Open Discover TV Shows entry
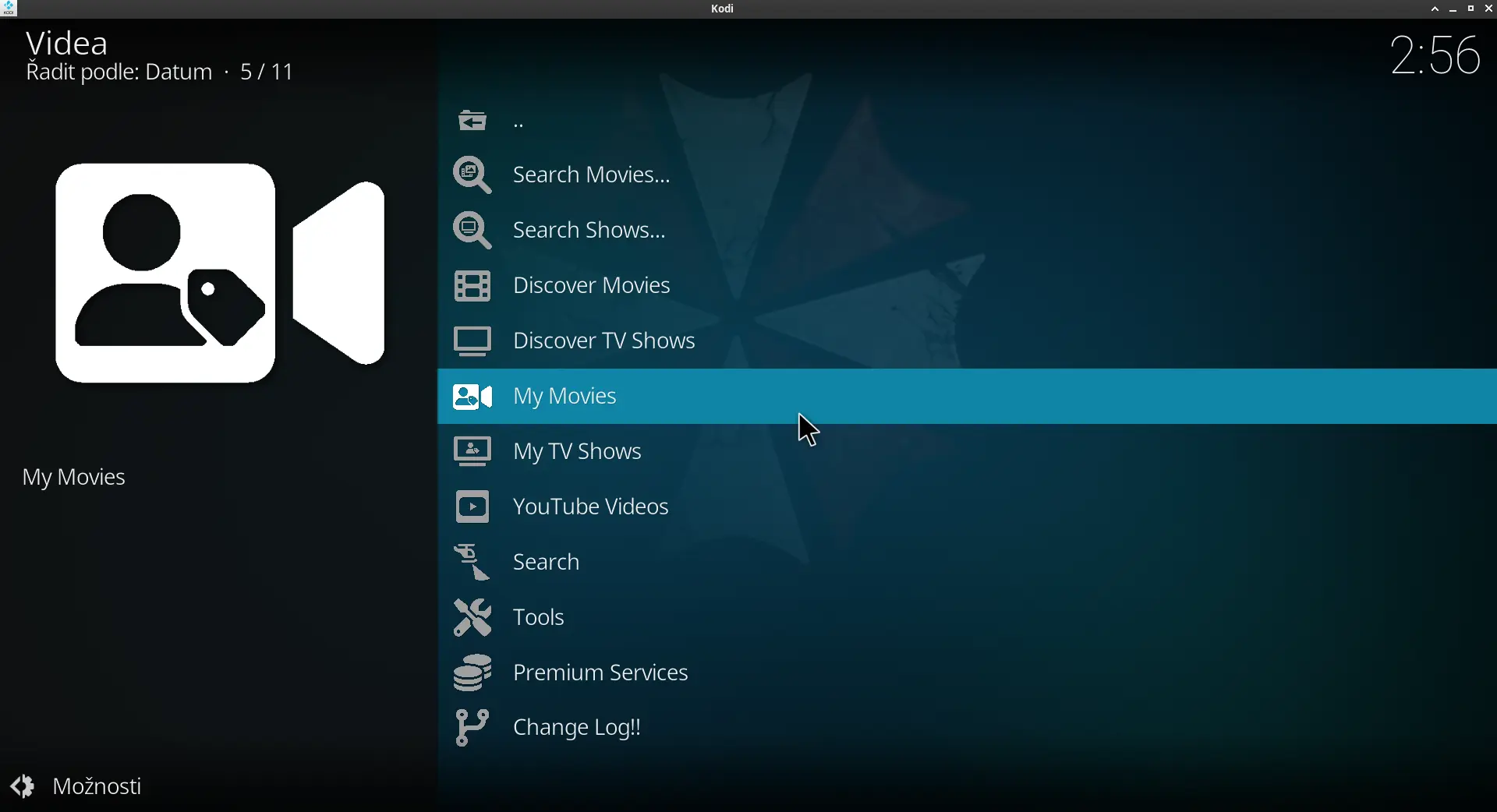 tap(968, 341)
